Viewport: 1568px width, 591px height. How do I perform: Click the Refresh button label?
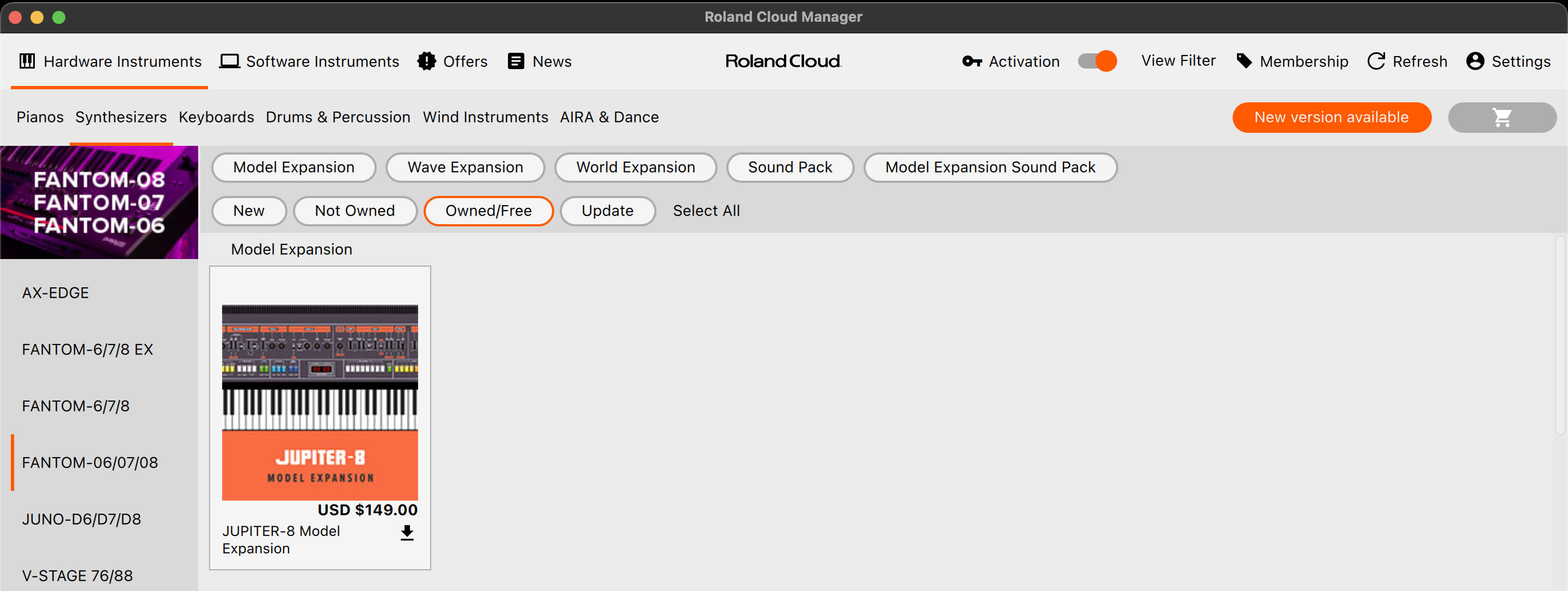click(x=1419, y=61)
